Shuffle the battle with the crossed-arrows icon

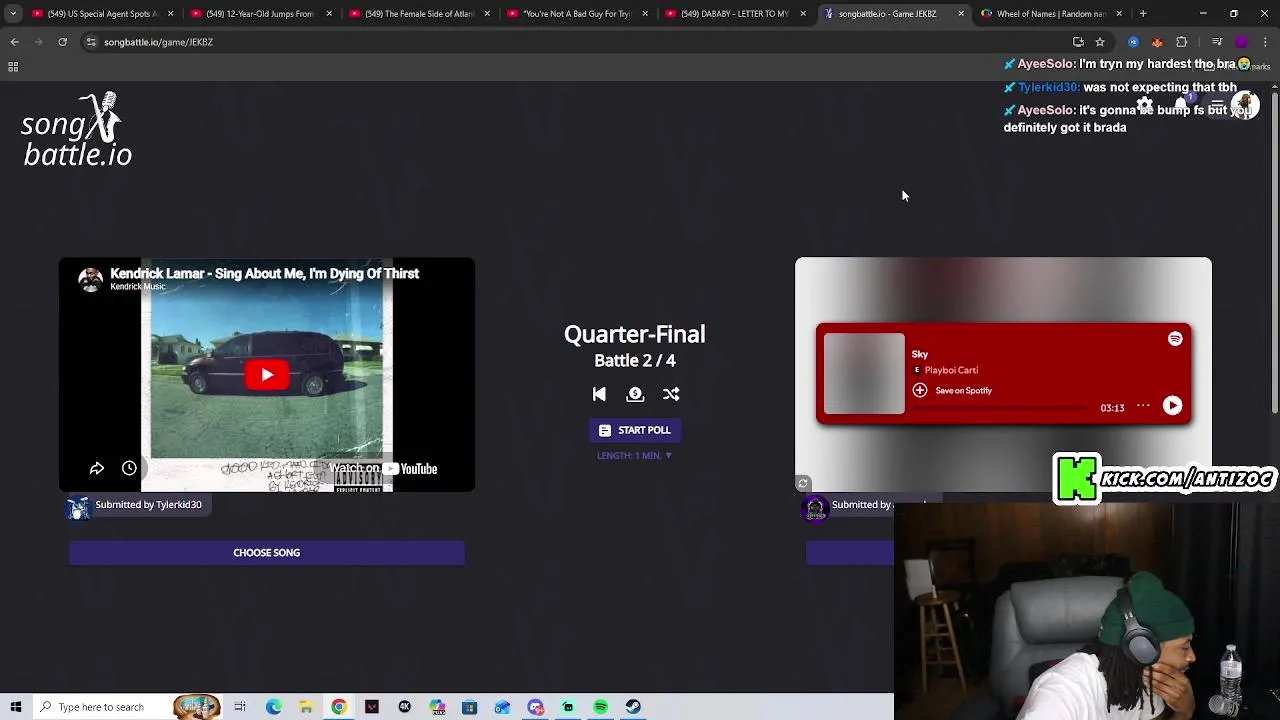tap(671, 394)
